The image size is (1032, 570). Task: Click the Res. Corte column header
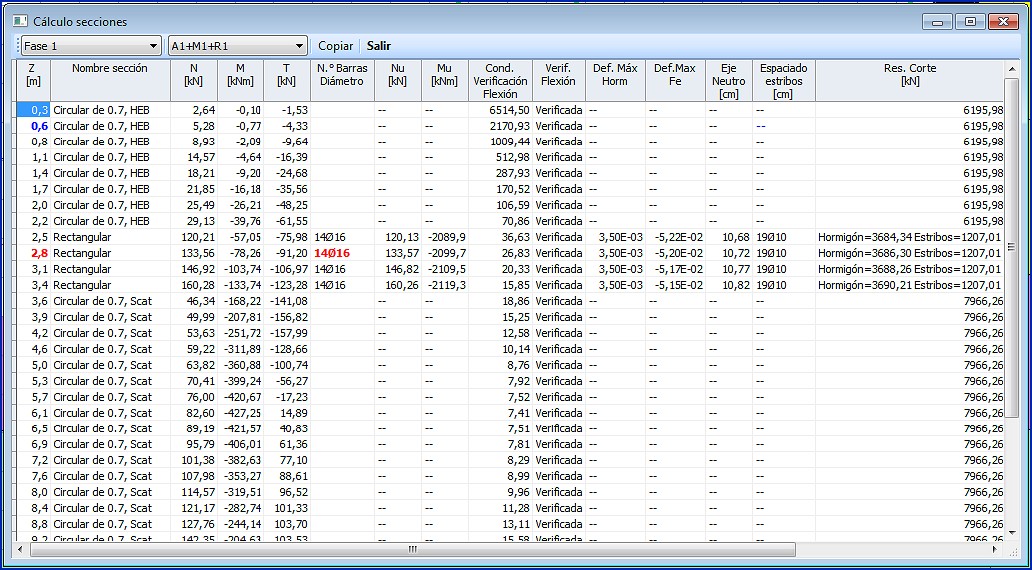909,75
